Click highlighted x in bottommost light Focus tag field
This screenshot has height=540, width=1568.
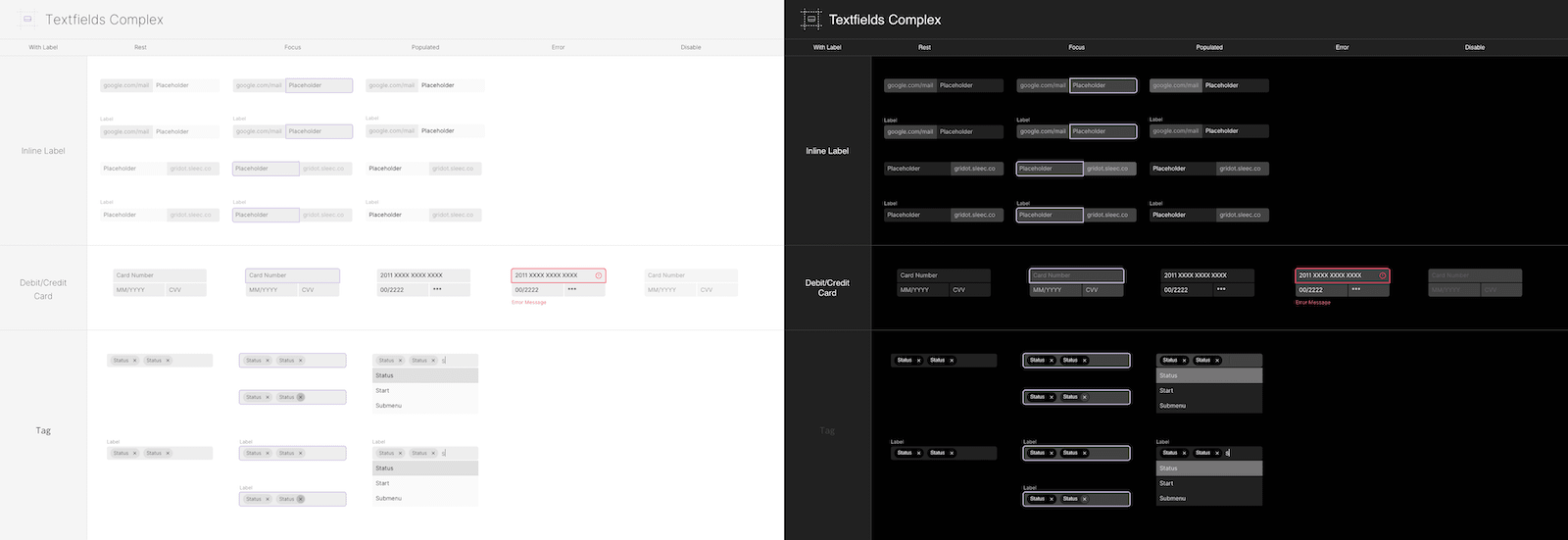301,499
